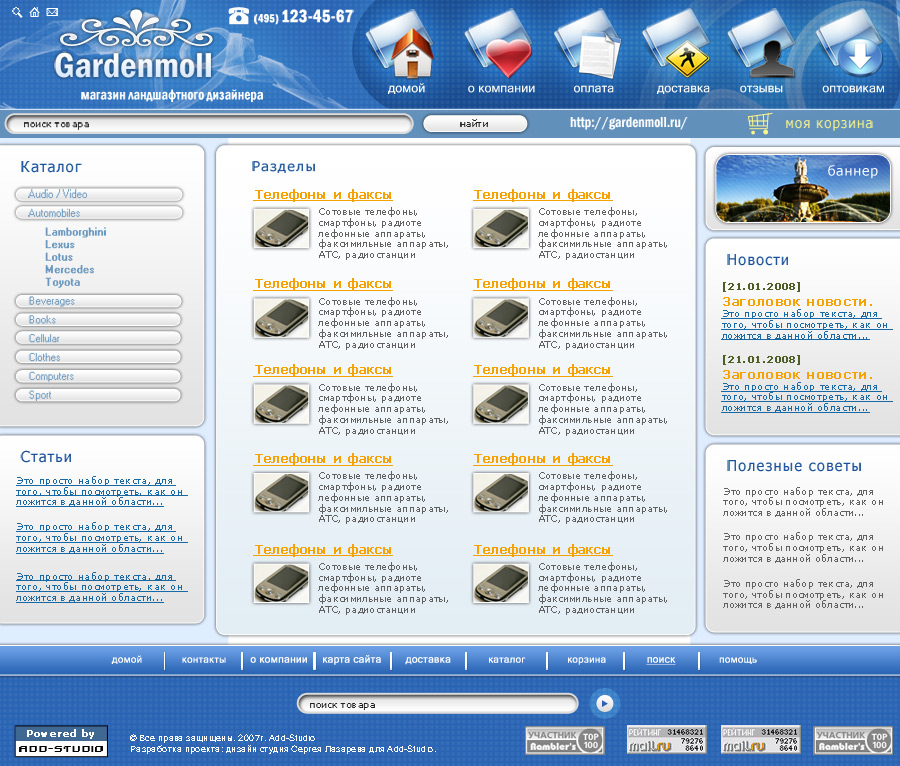The height and width of the screenshot is (766, 900).
Task: Open the second Заголовок новости headline
Action: [x=798, y=375]
